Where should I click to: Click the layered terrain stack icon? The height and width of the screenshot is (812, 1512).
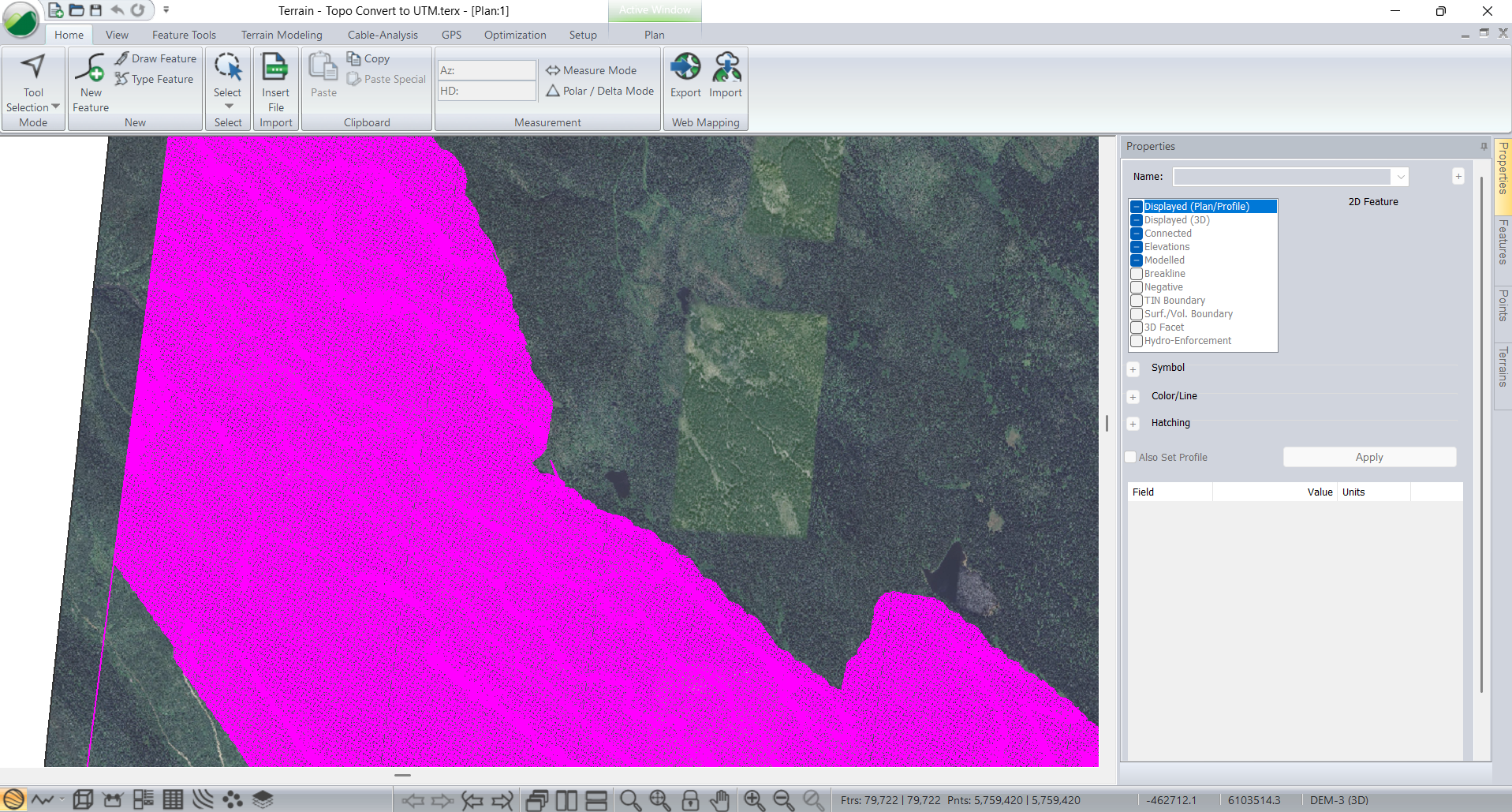263,799
